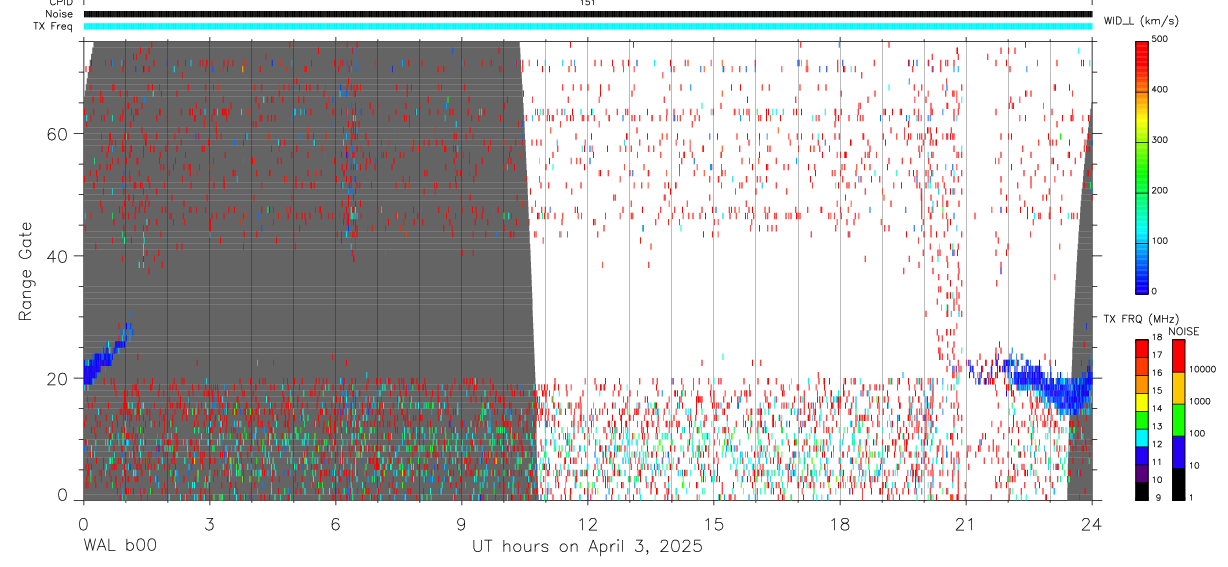
Task: Click the '500' value on width scale
Action: [x=1160, y=39]
